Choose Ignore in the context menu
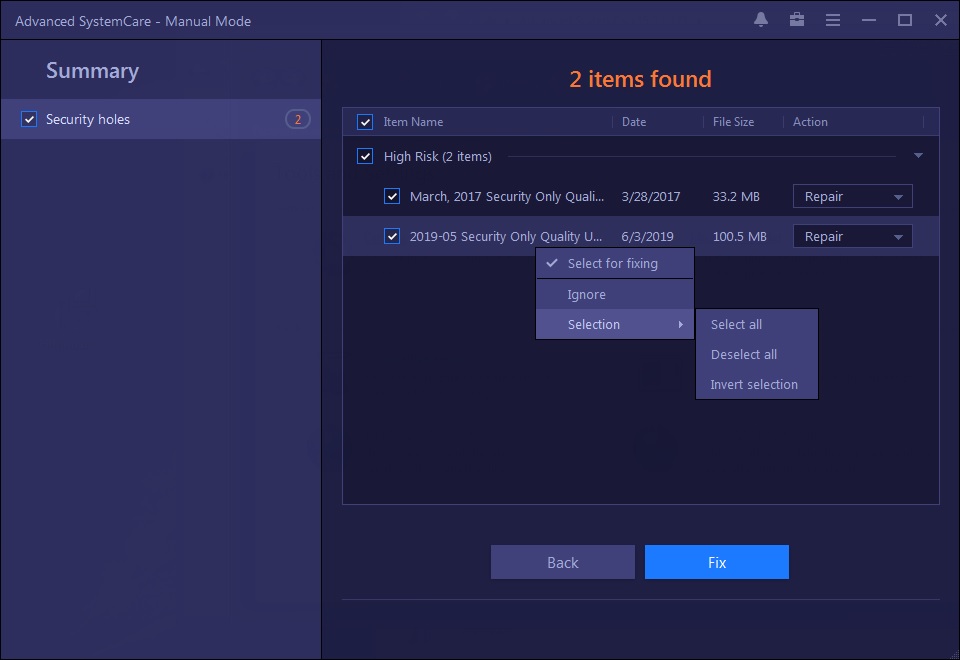Image resolution: width=960 pixels, height=660 pixels. pos(615,294)
